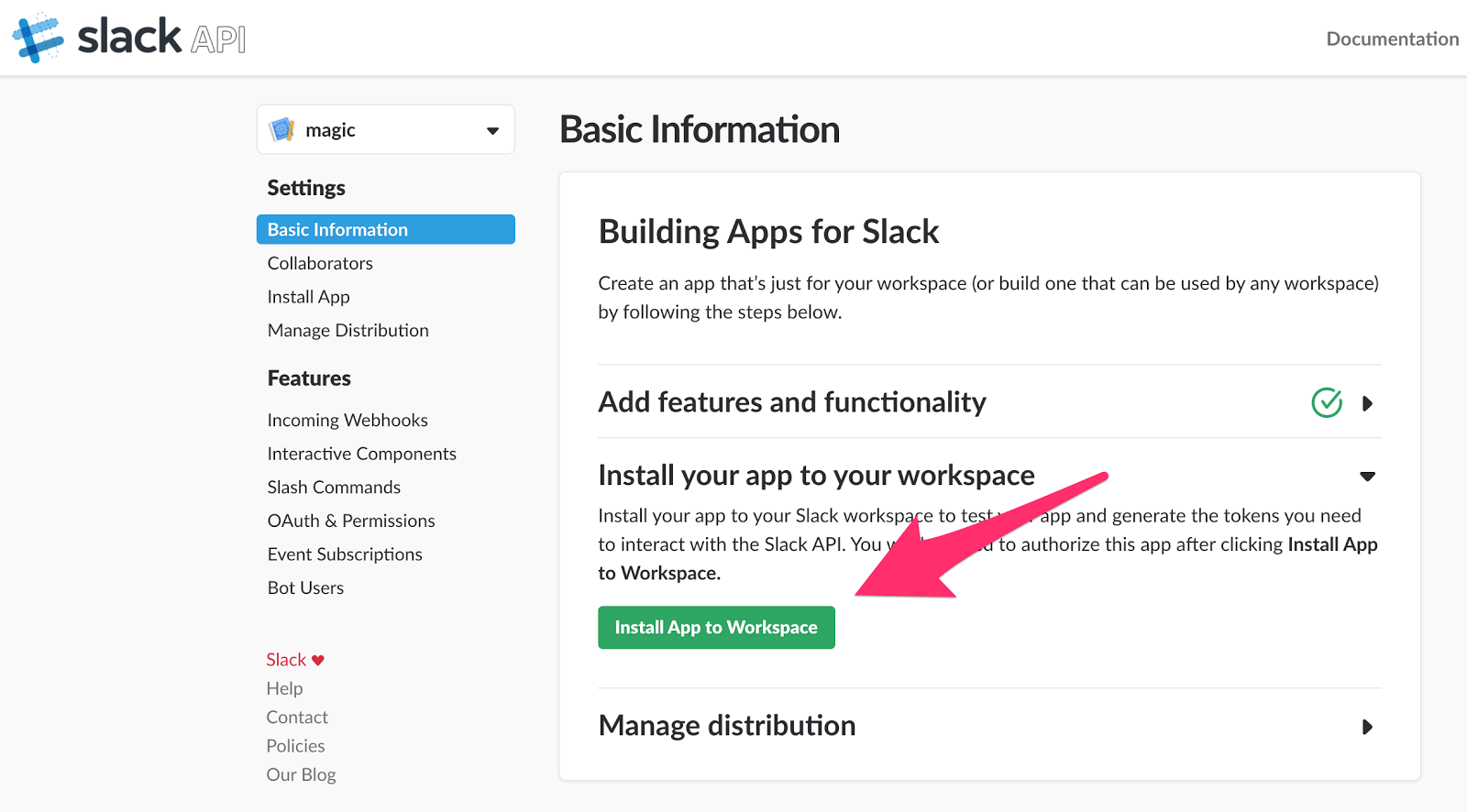Open the Help link
The width and height of the screenshot is (1467, 812).
point(284,688)
